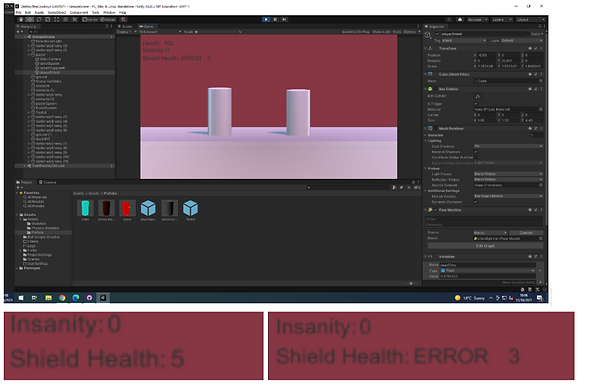Collapse the SampleScene in Hierarchy
The width and height of the screenshot is (600, 386).
pyautogui.click(x=25, y=37)
